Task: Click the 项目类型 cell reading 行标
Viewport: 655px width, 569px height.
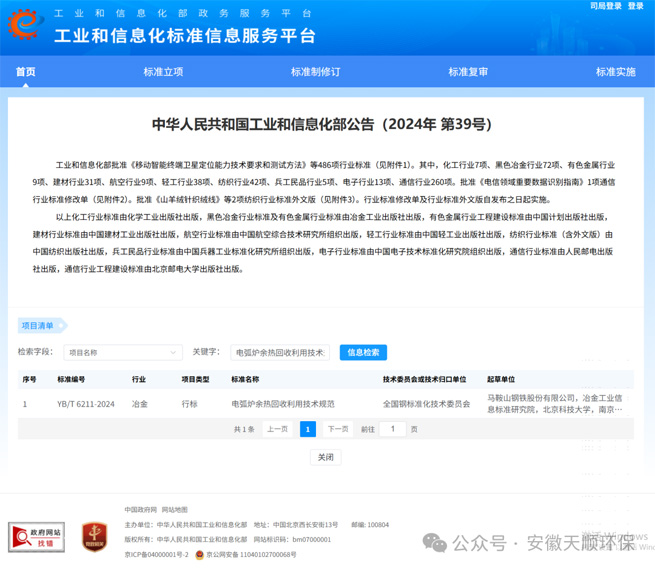Action: click(x=189, y=404)
